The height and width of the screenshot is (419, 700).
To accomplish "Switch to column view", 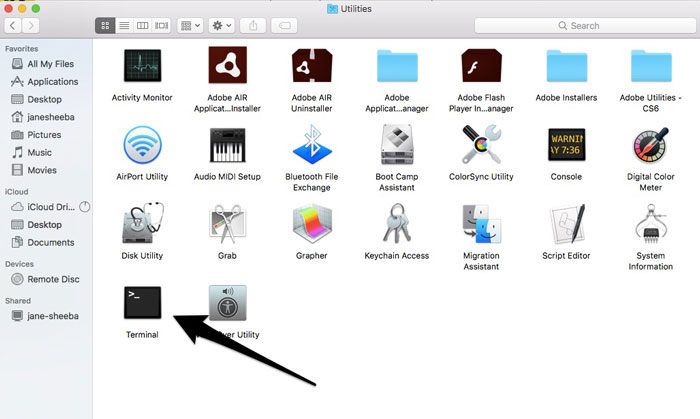I will point(143,25).
